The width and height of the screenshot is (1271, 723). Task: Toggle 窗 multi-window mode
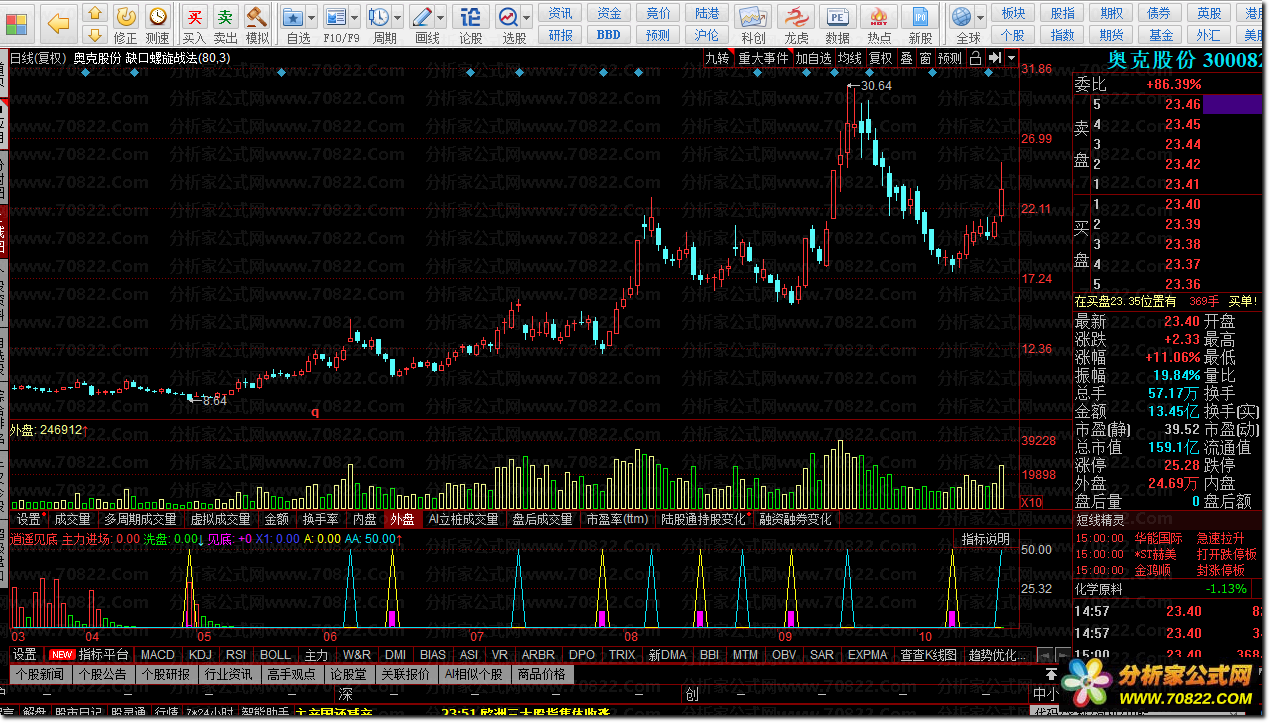click(x=925, y=58)
